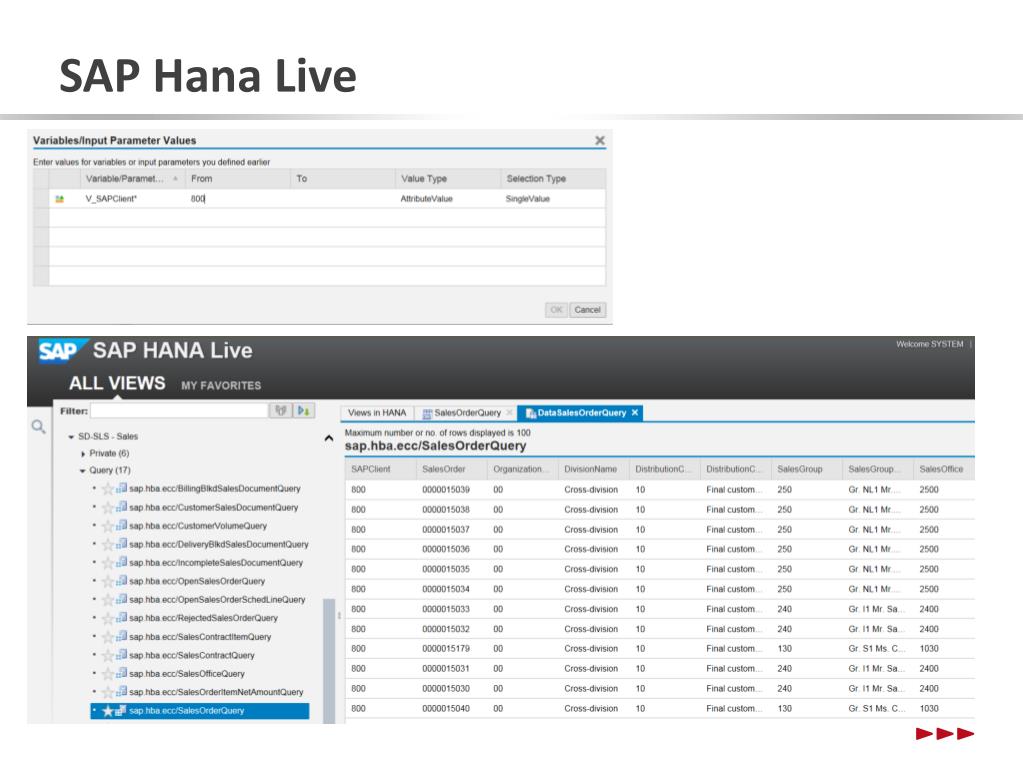Image resolution: width=1023 pixels, height=767 pixels.
Task: Click view icon of SalesOfficeQuery
Action: 121,672
